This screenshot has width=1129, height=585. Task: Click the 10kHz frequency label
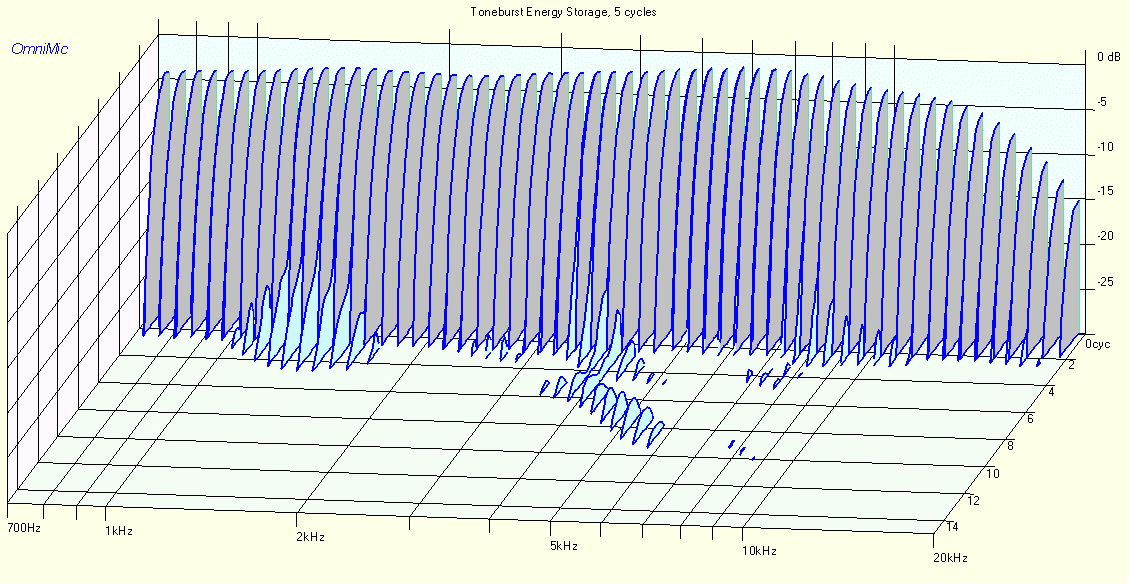click(x=759, y=551)
